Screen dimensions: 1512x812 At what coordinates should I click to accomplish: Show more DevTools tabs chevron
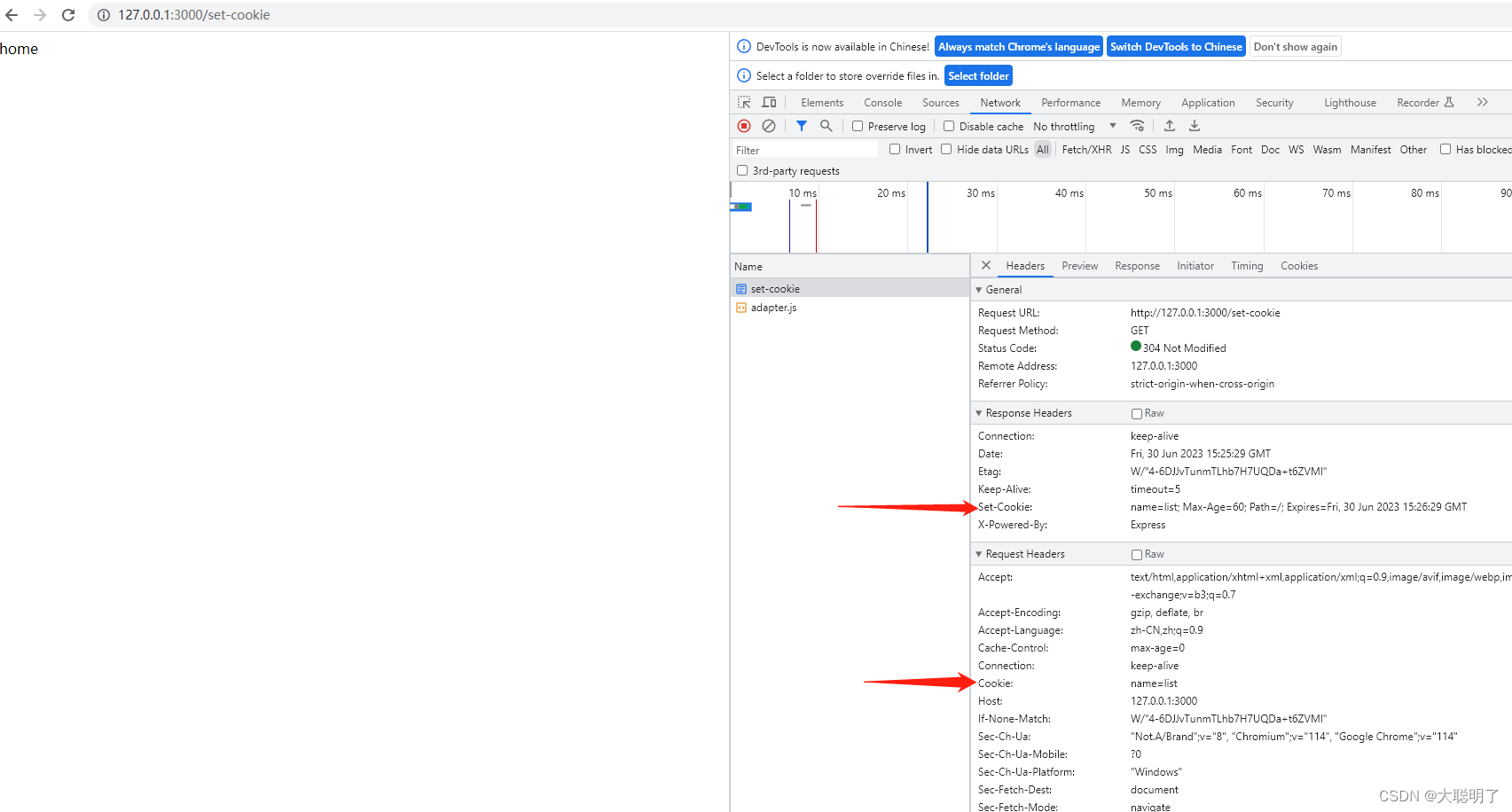(x=1483, y=103)
